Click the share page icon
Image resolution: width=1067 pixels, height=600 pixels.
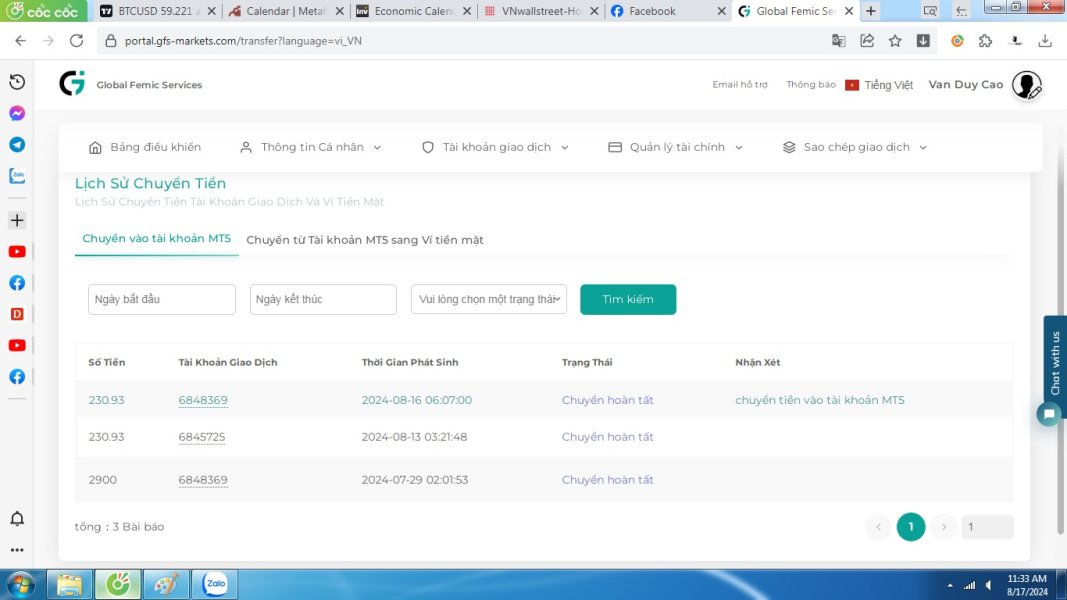tap(867, 41)
